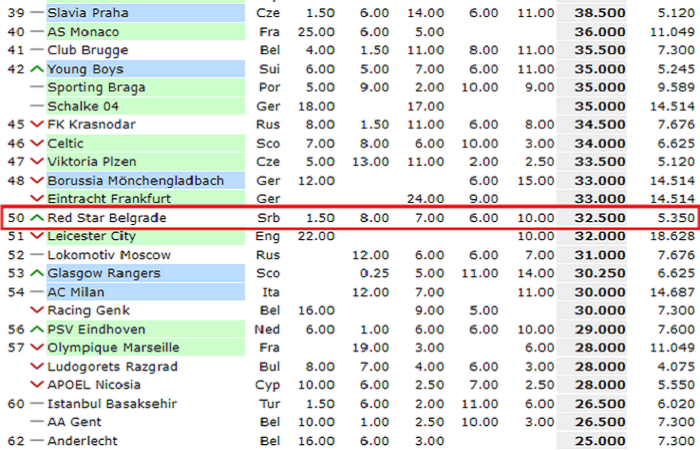The height and width of the screenshot is (450, 700).
Task: Select APOEL Nicosia country code Cyp
Action: coord(267,385)
